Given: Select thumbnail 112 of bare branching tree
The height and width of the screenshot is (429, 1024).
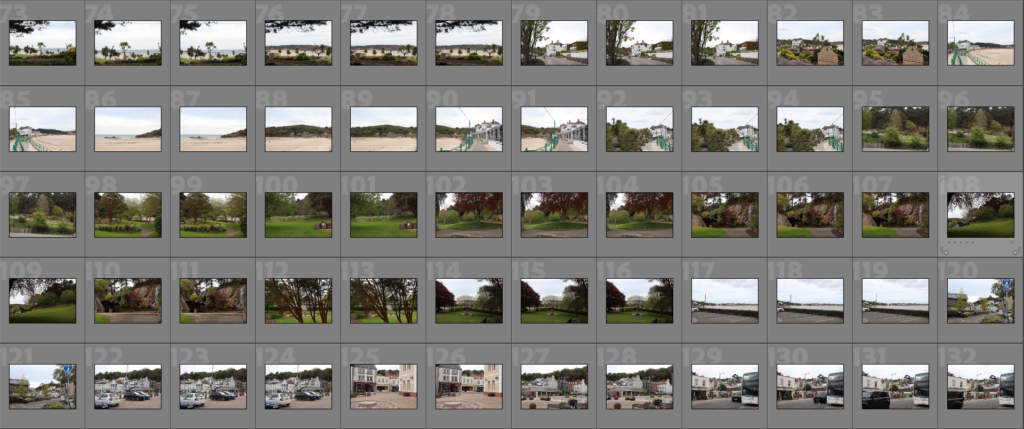Looking at the screenshot, I should click(x=298, y=300).
